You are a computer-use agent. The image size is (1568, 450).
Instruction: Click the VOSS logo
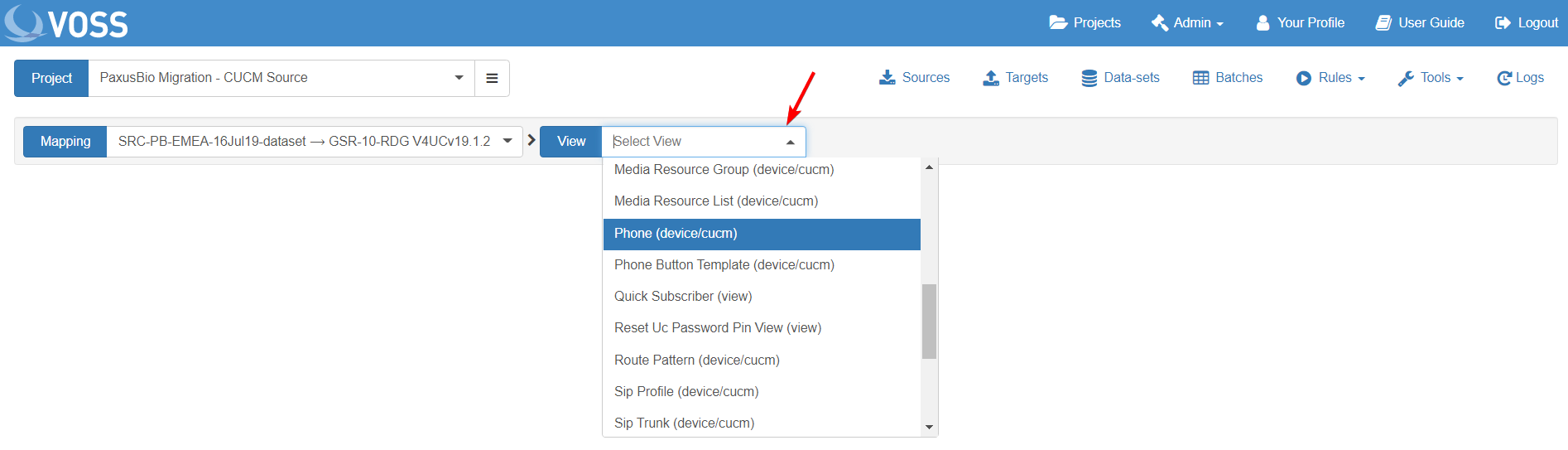coord(66,23)
